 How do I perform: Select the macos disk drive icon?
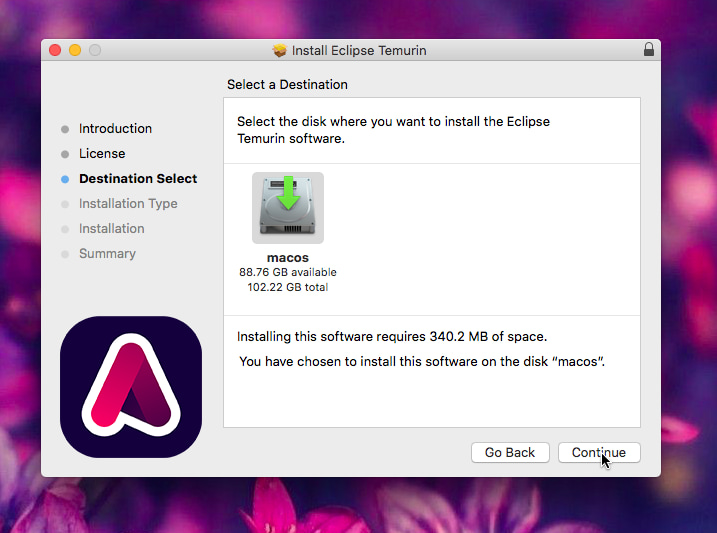(x=288, y=208)
